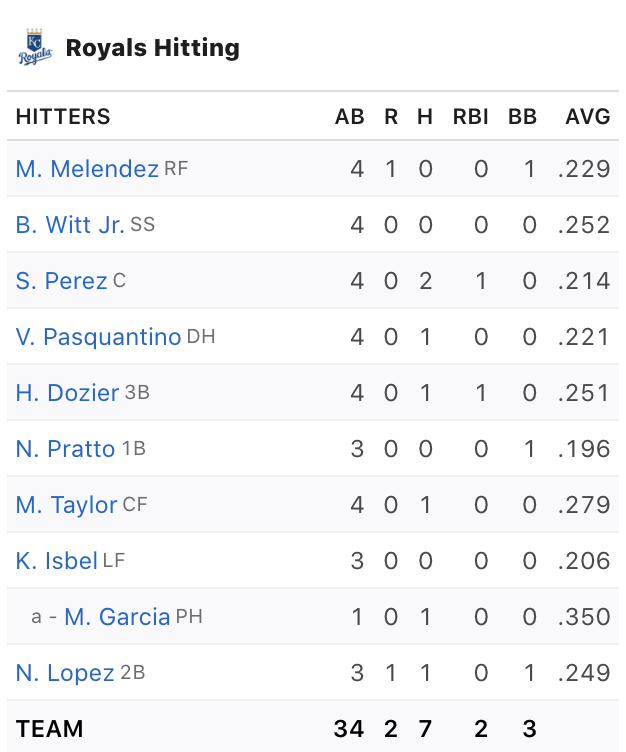Open N. Pratto player profile
Image resolution: width=626 pixels, height=752 pixels.
(x=65, y=449)
